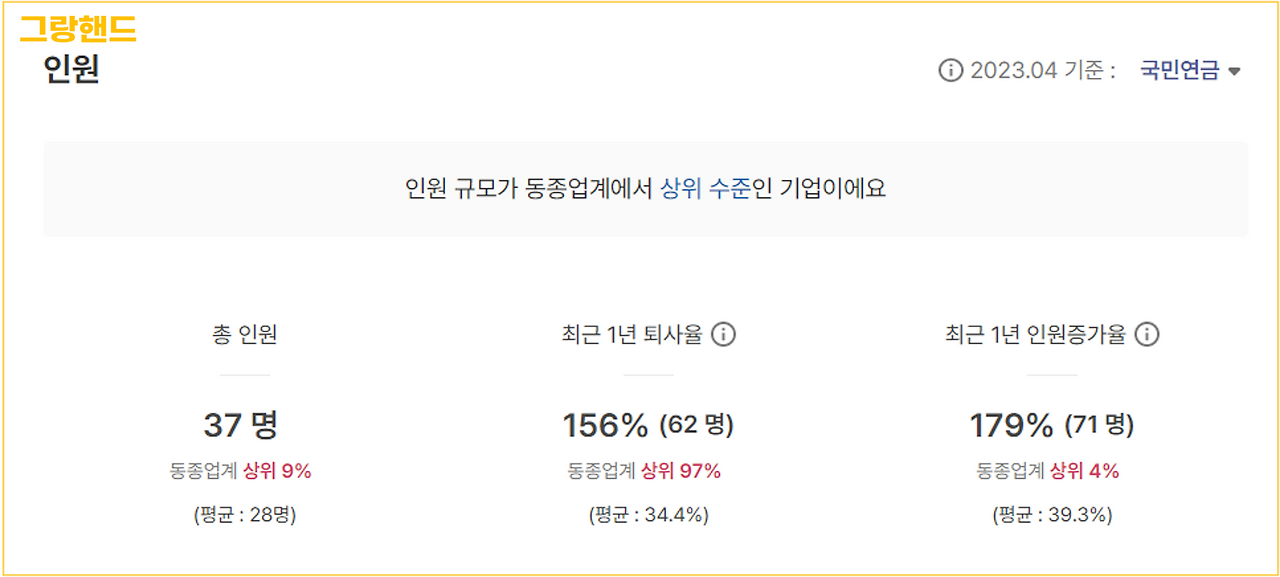Click the 2023.04 기준 date label

click(1042, 71)
